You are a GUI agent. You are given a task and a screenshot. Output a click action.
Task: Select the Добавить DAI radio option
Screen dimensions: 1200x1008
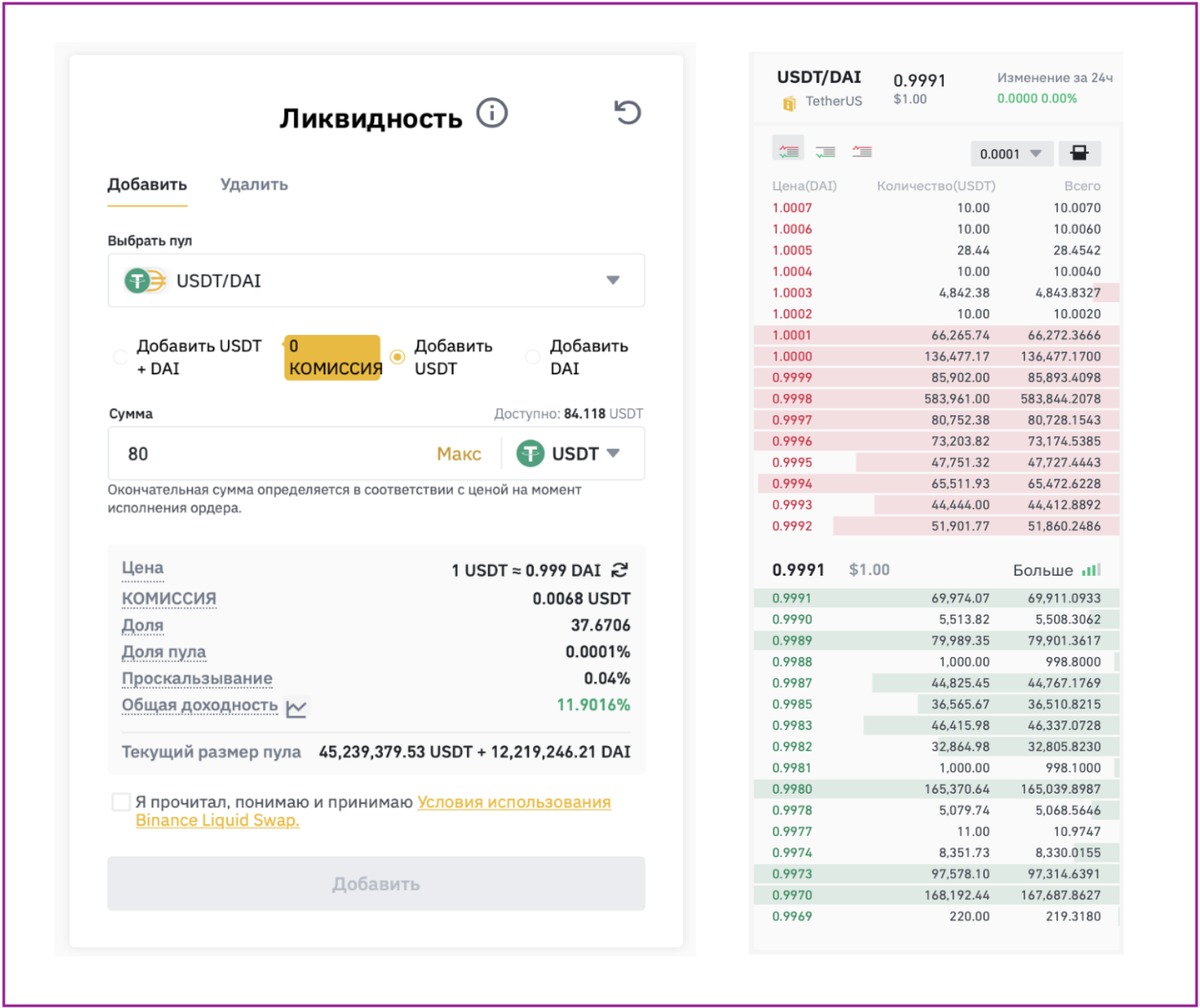pyautogui.click(x=532, y=357)
